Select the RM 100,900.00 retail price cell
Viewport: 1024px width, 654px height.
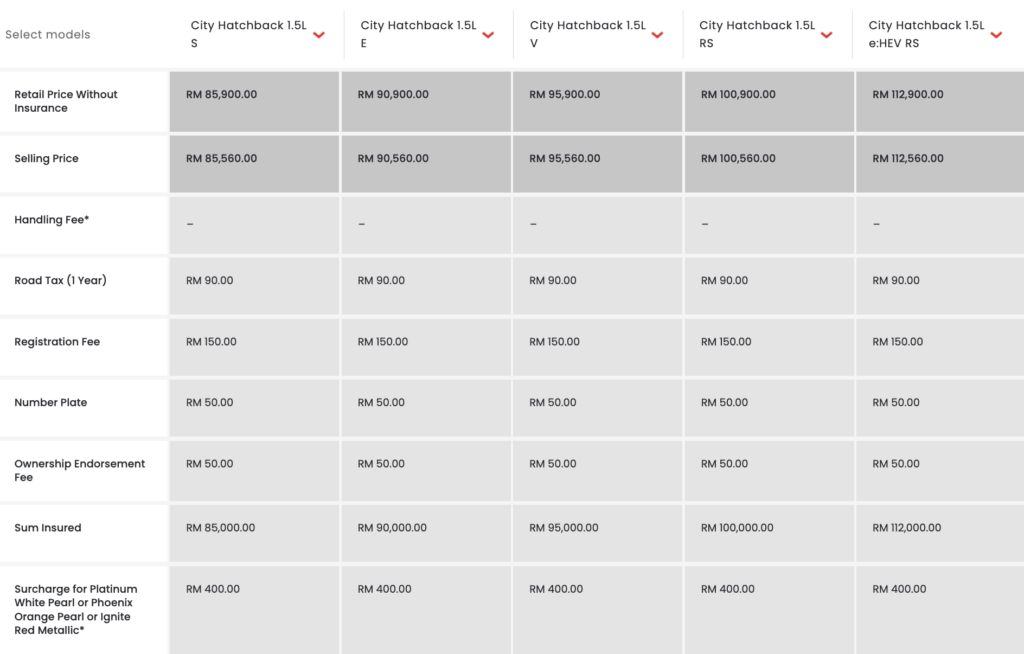coord(738,95)
